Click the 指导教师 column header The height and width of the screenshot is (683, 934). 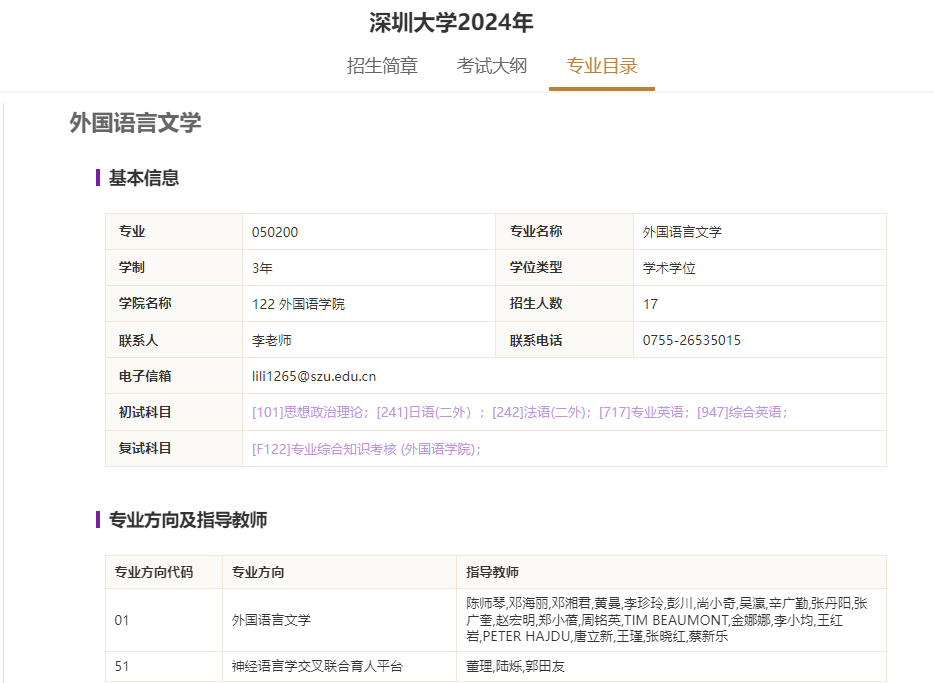point(671,572)
